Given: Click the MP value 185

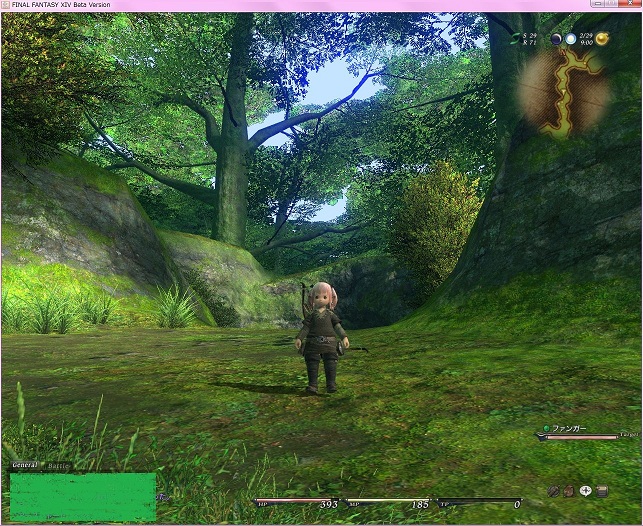Looking at the screenshot, I should [420, 504].
